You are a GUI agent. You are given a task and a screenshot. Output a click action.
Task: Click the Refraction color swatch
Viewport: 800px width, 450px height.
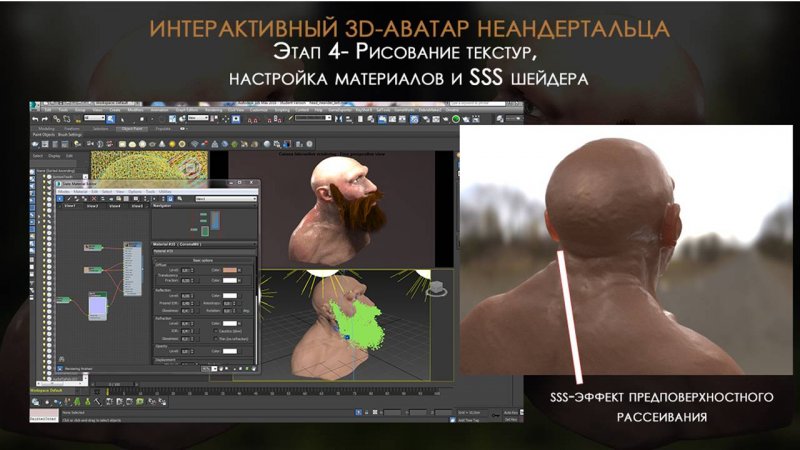click(x=230, y=323)
